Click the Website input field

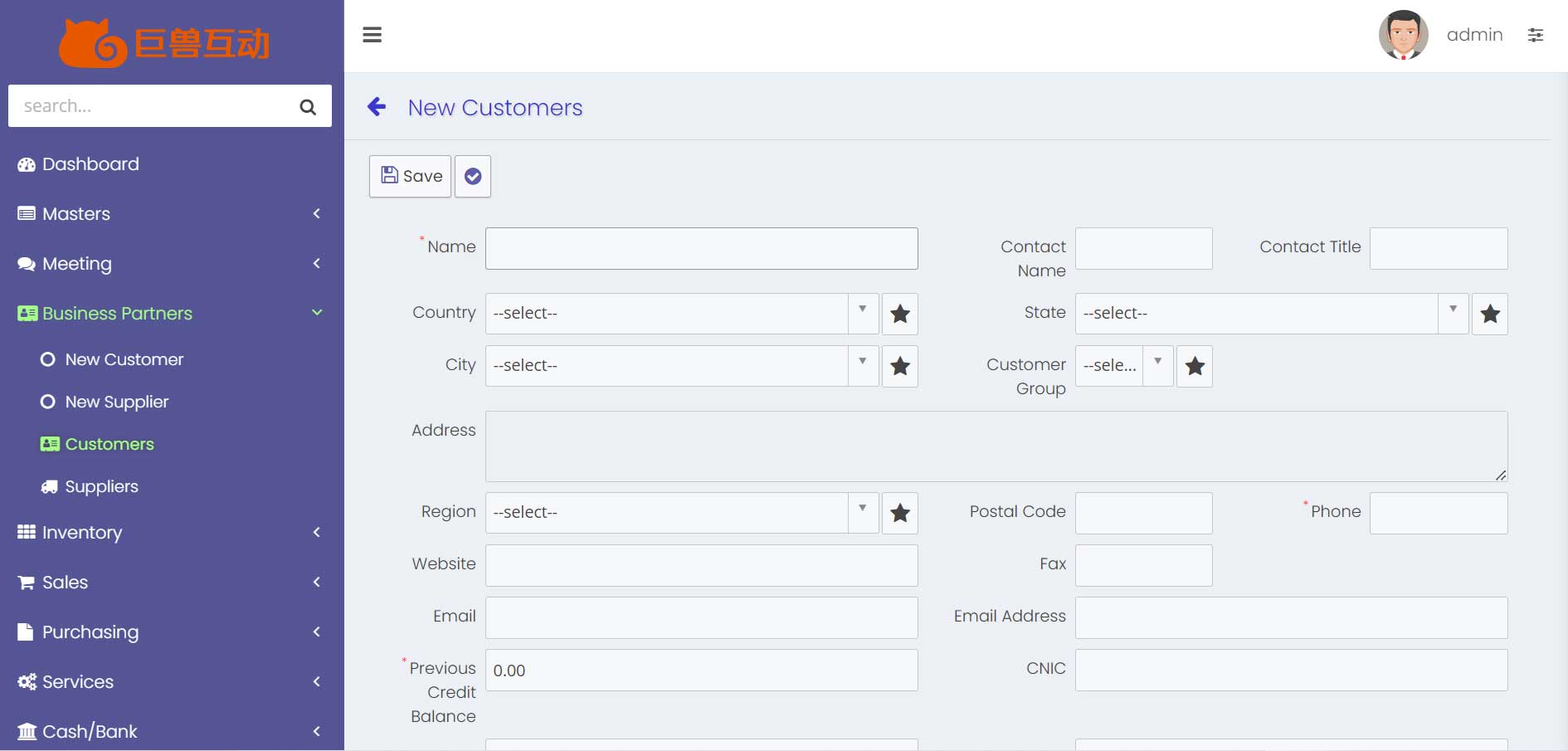pyautogui.click(x=702, y=565)
